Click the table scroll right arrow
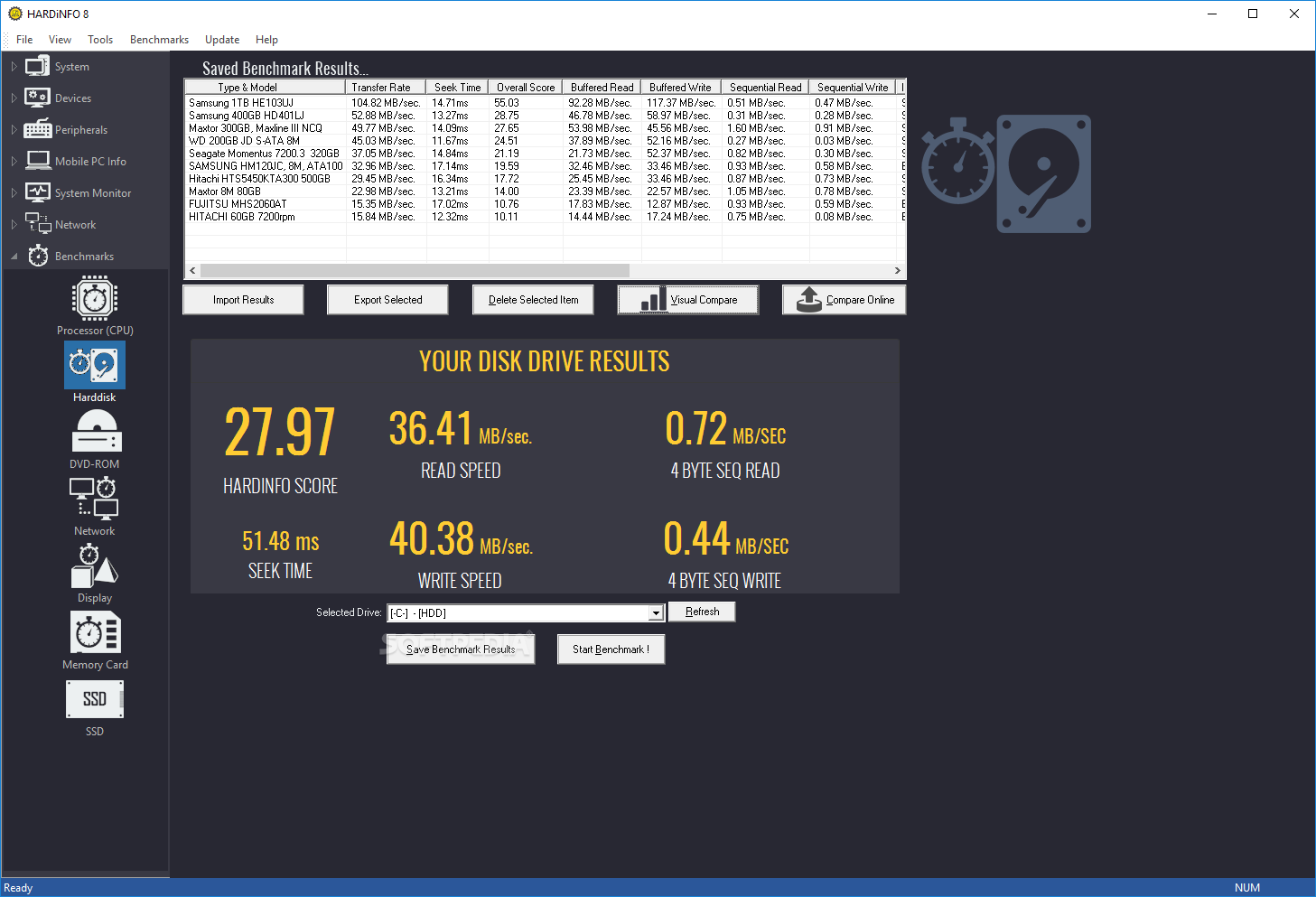 click(x=897, y=270)
